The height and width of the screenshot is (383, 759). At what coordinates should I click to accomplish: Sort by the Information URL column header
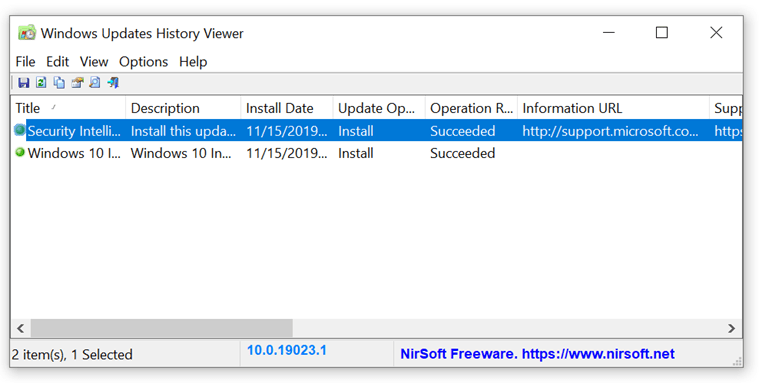[613, 108]
